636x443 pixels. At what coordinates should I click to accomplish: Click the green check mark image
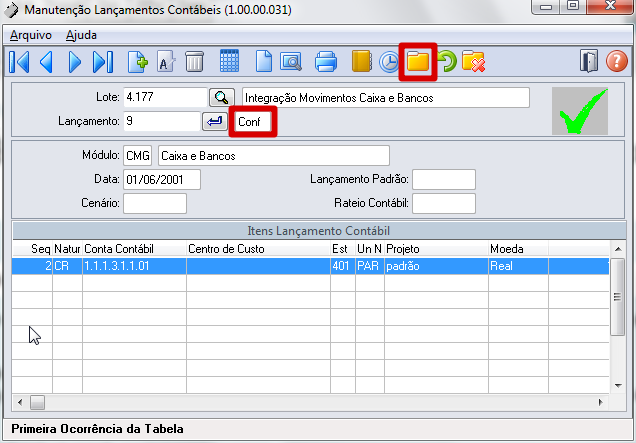click(580, 111)
